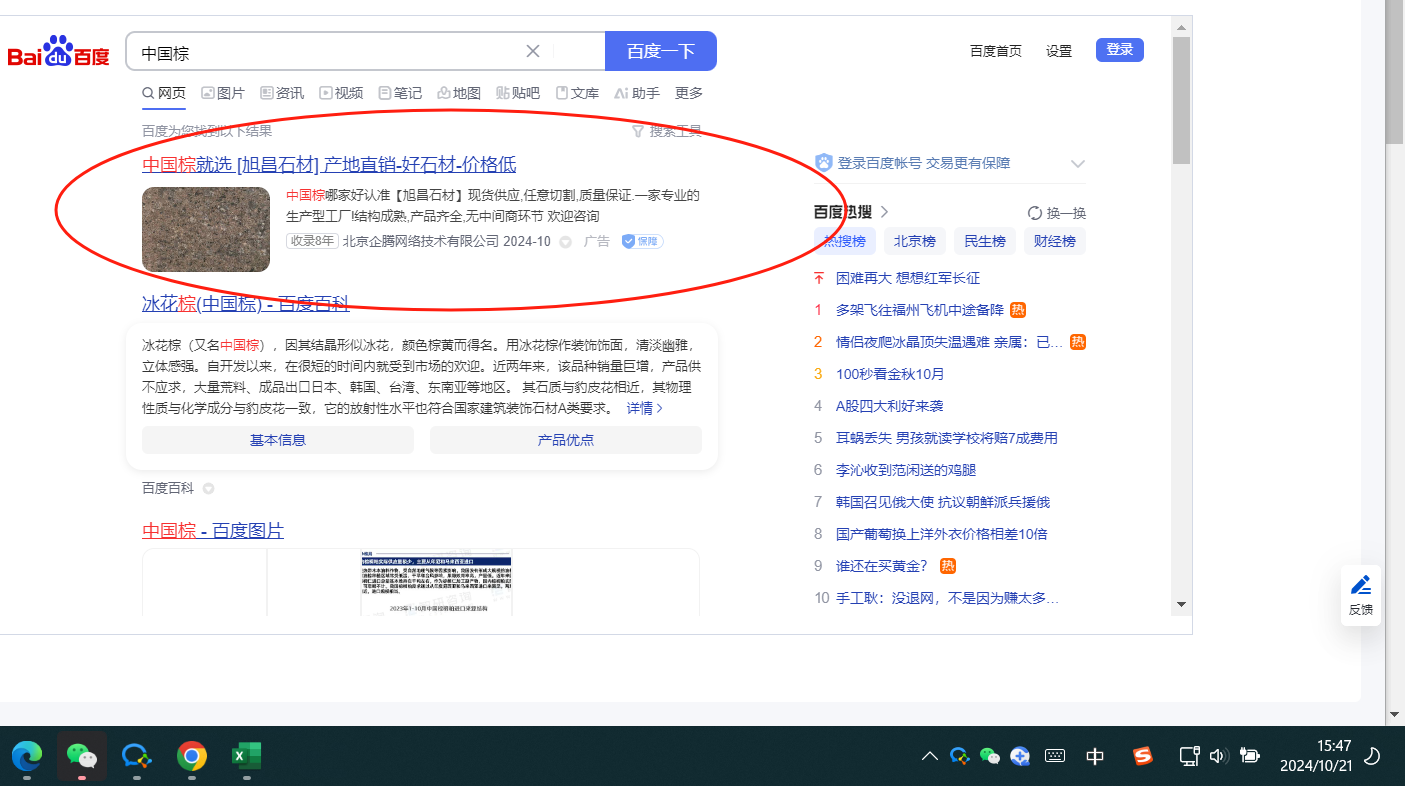This screenshot has height=786, width=1405.
Task: Switch to the 图片 images tab
Action: click(223, 93)
